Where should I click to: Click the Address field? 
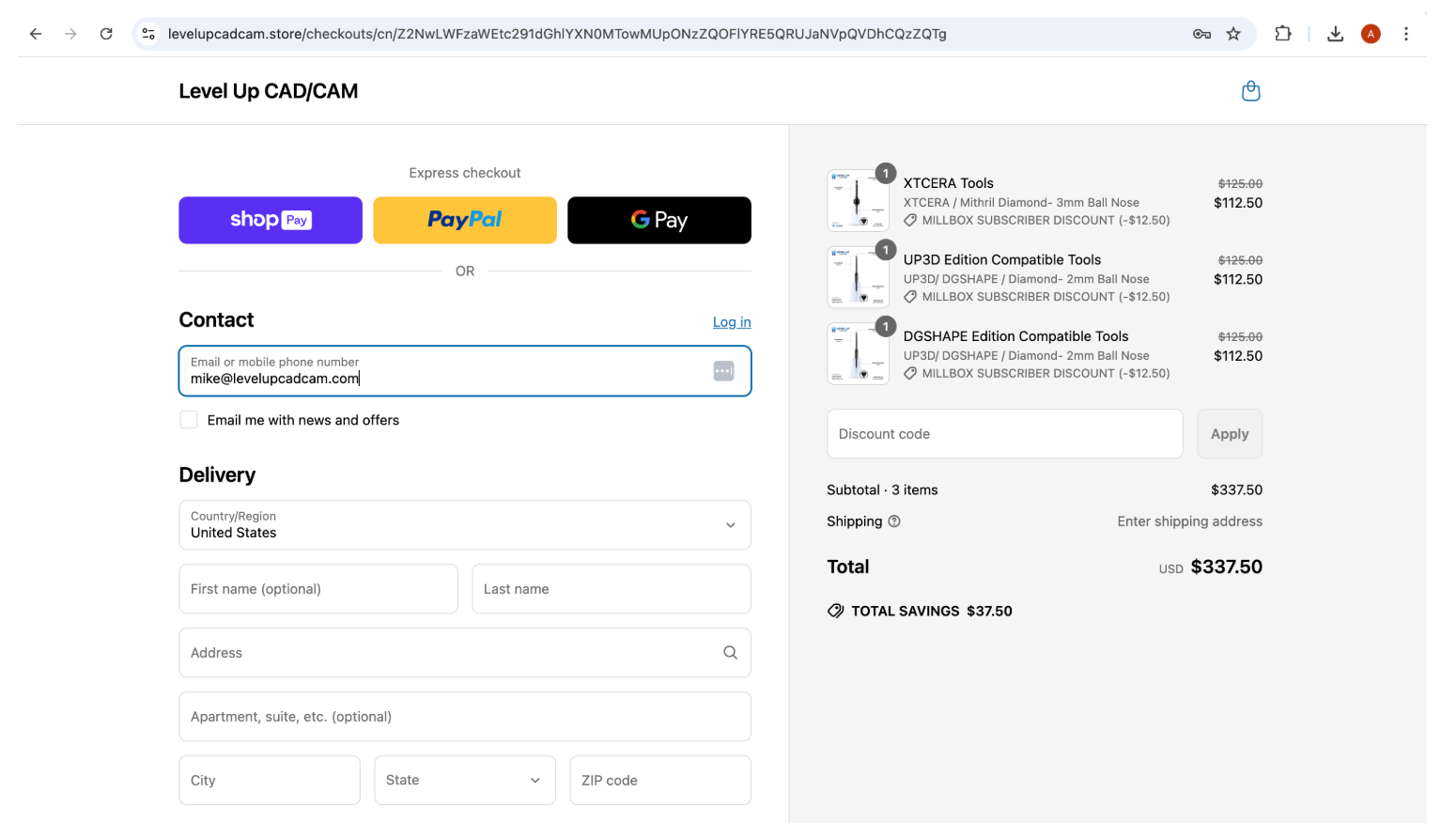coord(465,653)
